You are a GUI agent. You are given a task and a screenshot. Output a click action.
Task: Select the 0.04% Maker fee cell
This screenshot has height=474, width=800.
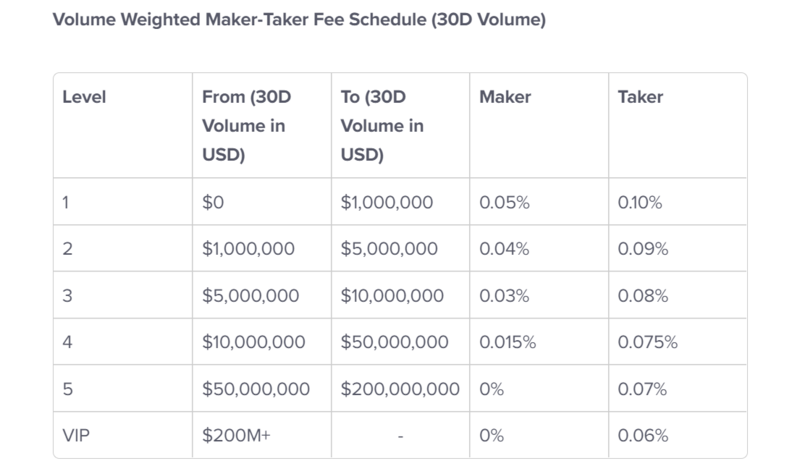coord(504,248)
